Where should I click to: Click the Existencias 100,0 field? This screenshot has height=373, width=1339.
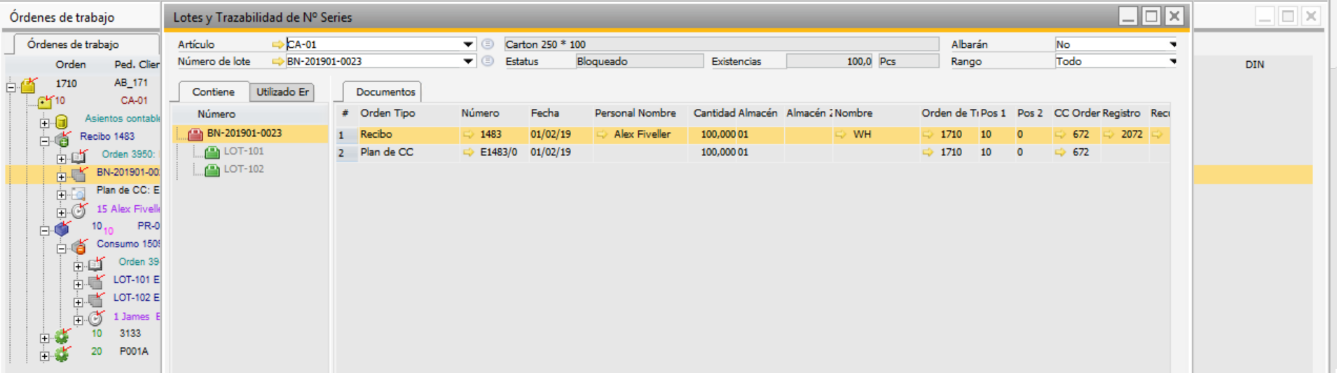pyautogui.click(x=830, y=62)
